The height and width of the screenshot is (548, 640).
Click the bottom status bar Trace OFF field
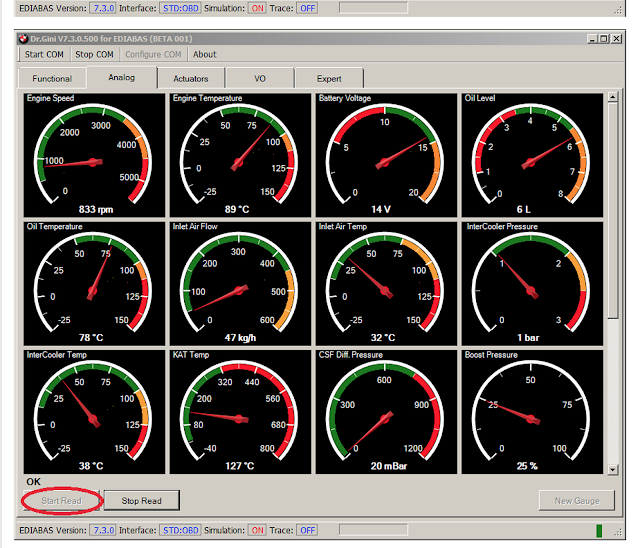308,530
